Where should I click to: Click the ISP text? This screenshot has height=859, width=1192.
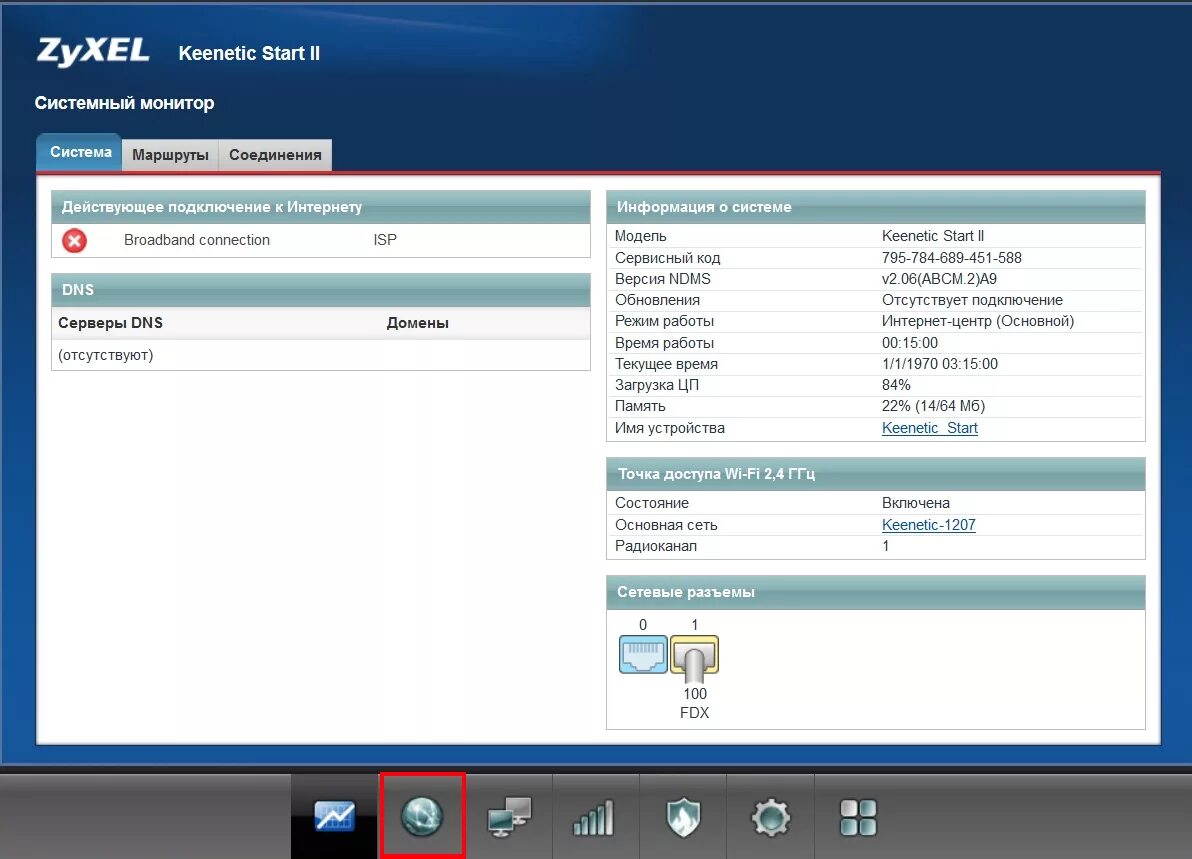(385, 239)
